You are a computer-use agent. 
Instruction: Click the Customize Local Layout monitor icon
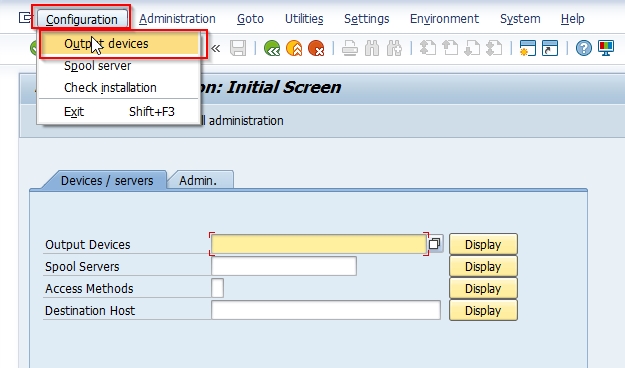point(606,49)
